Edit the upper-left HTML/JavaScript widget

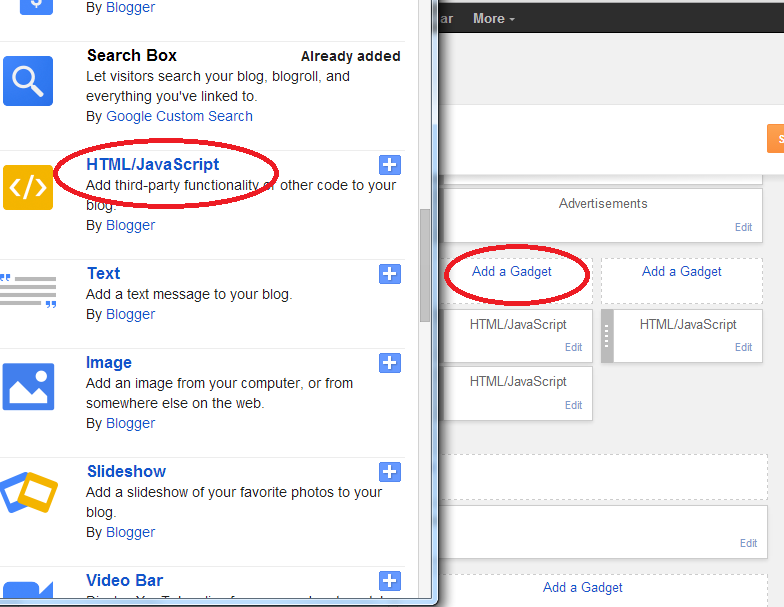click(573, 348)
